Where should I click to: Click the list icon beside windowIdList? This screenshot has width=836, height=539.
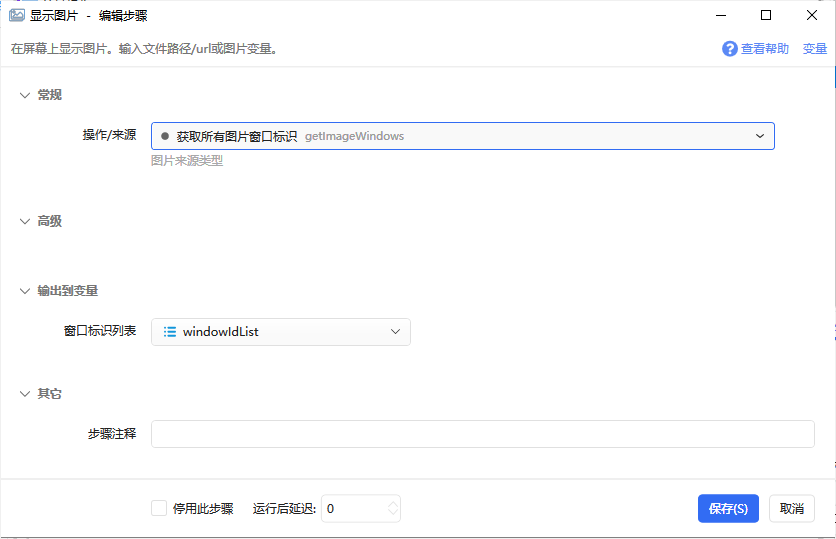click(170, 332)
